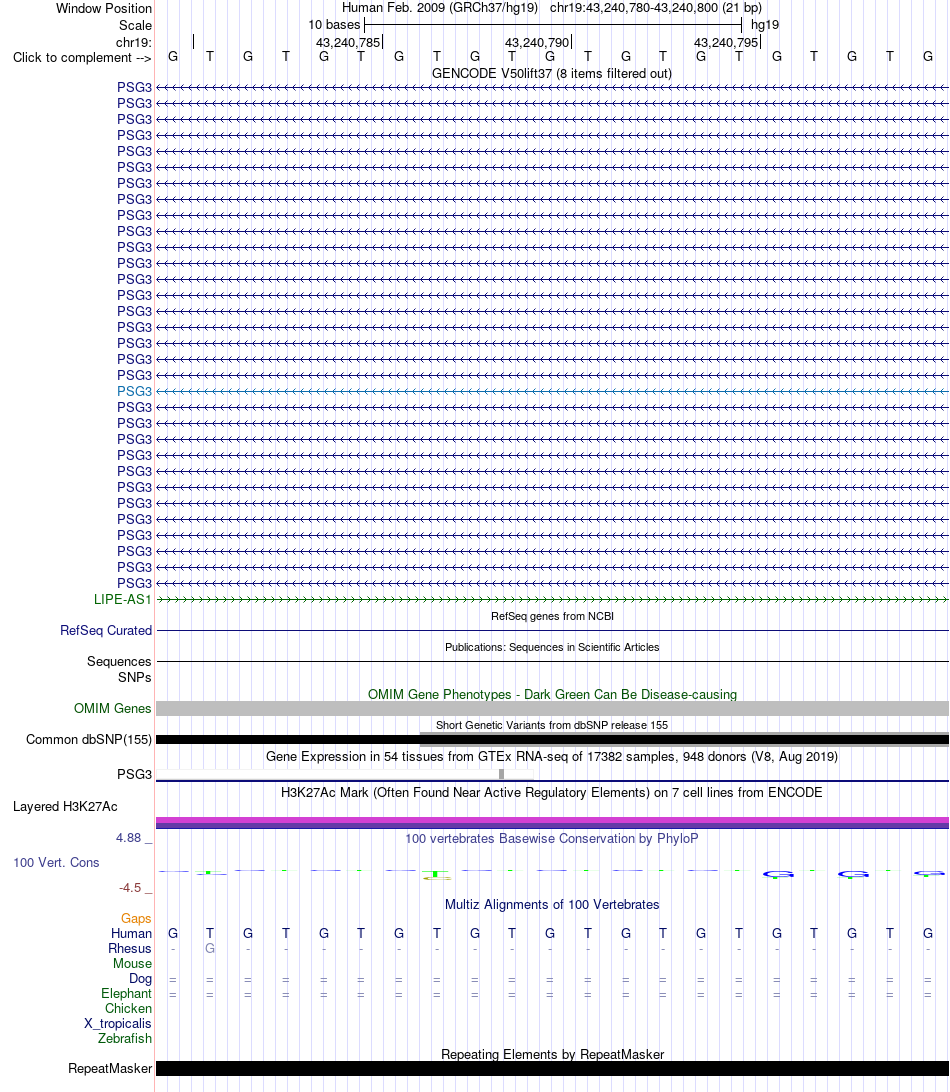Image resolution: width=950 pixels, height=1092 pixels.
Task: Click the RepeatMasker track label
Action: tap(109, 1068)
